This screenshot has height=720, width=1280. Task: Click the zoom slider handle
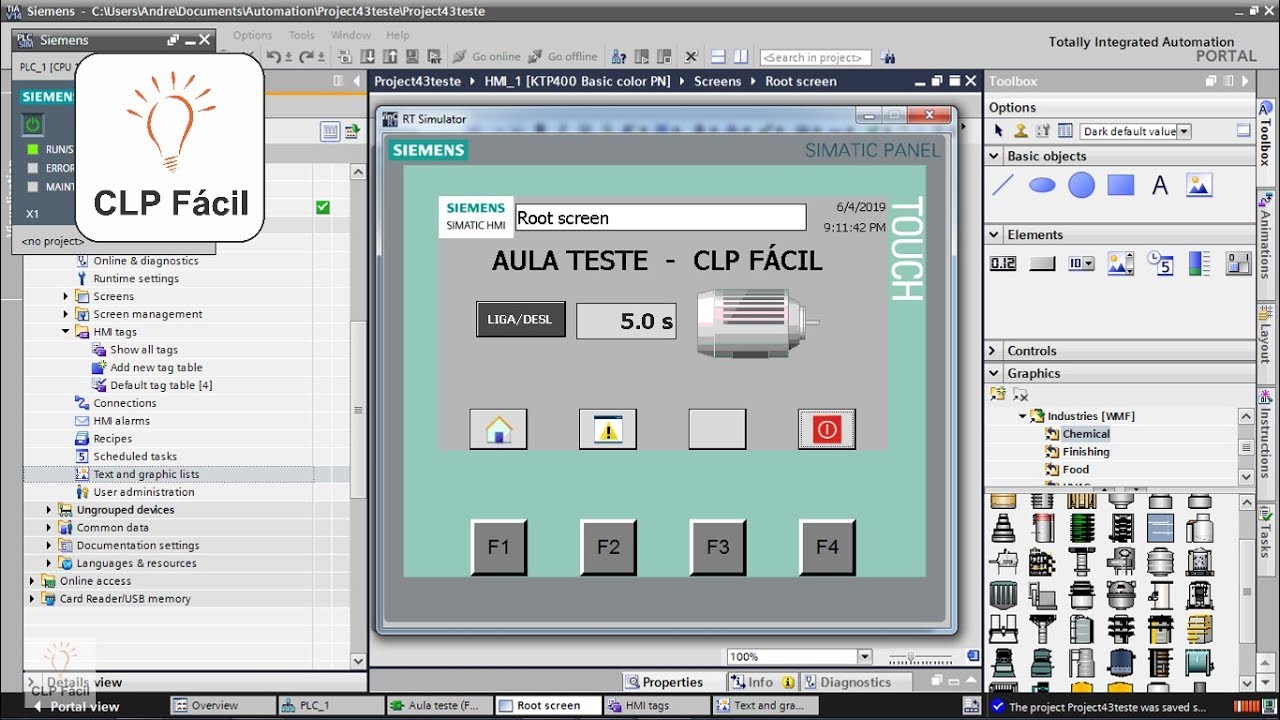pyautogui.click(x=913, y=657)
